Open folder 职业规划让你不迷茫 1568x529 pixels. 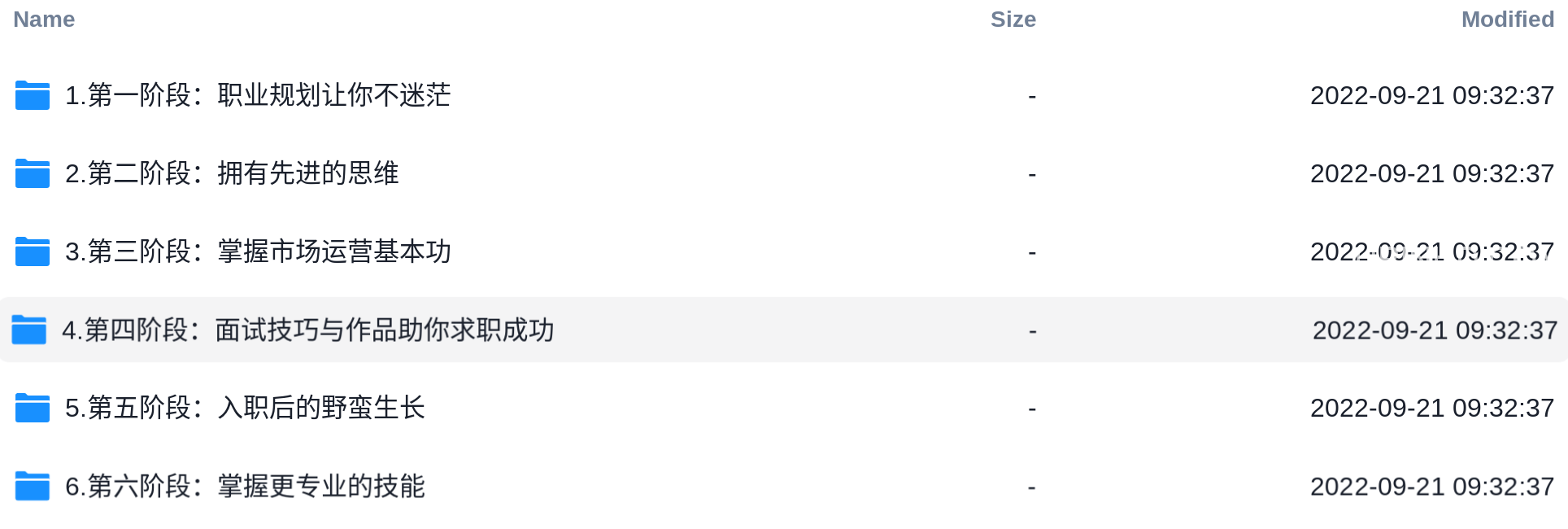tap(258, 95)
